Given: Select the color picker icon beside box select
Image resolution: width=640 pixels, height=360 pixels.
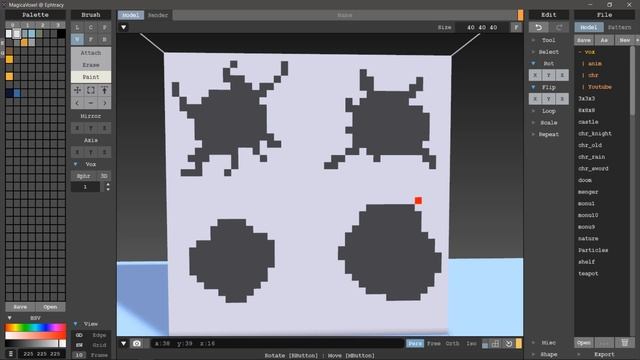Looking at the screenshot, I should point(104,90).
